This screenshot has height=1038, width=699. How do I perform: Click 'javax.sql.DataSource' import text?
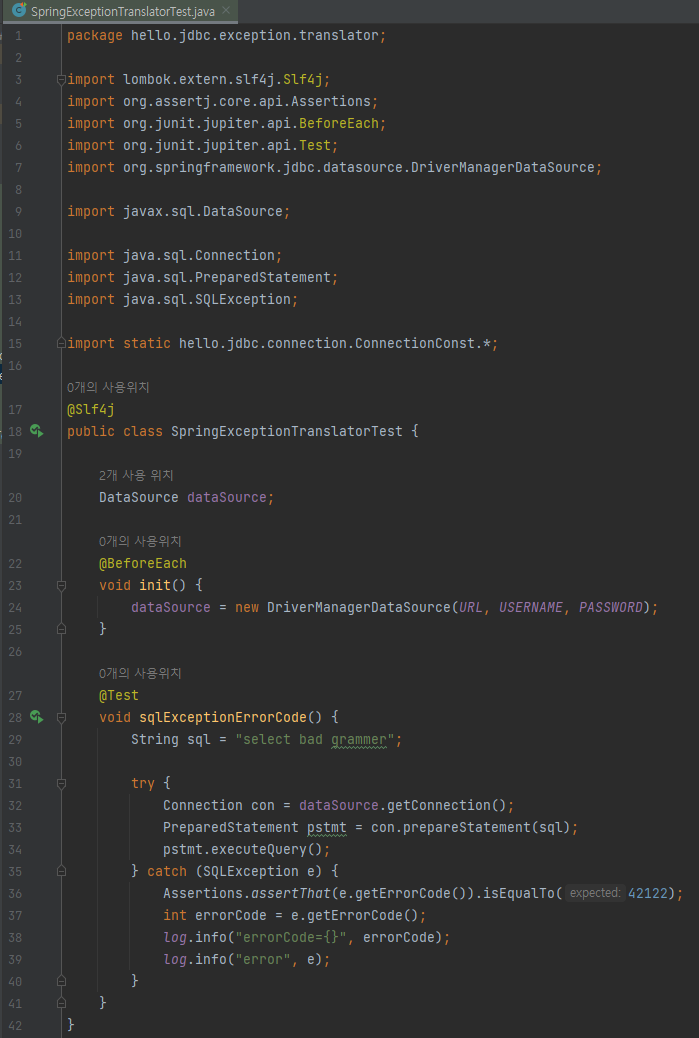tap(203, 211)
